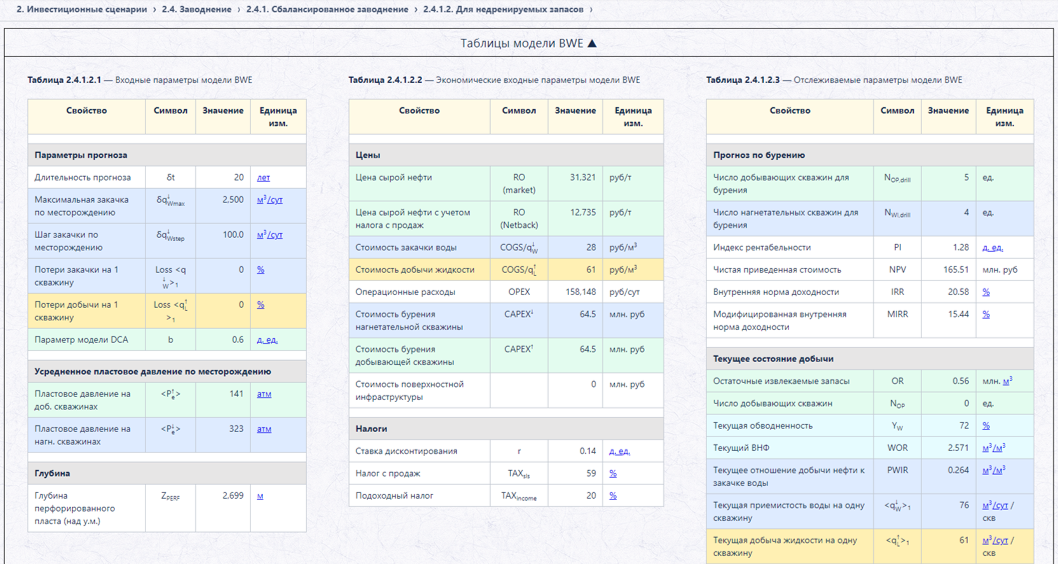The image size is (1058, 564).
Task: Open the 2. Инвестиционные сценарии breadcrumb
Action: (81, 9)
